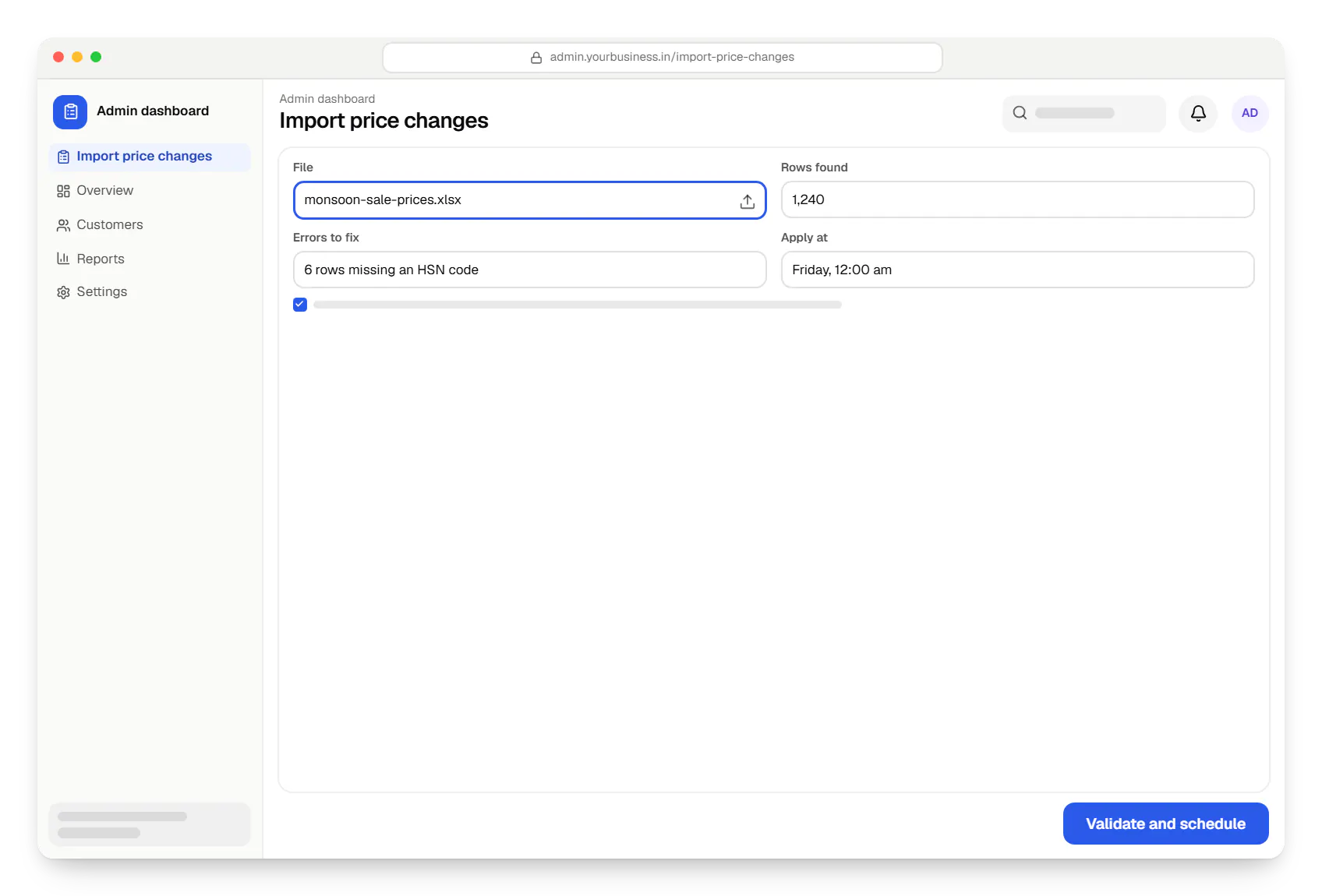Click the Apply at field Friday, 12:00 am
The height and width of the screenshot is (896, 1322).
coord(1017,270)
